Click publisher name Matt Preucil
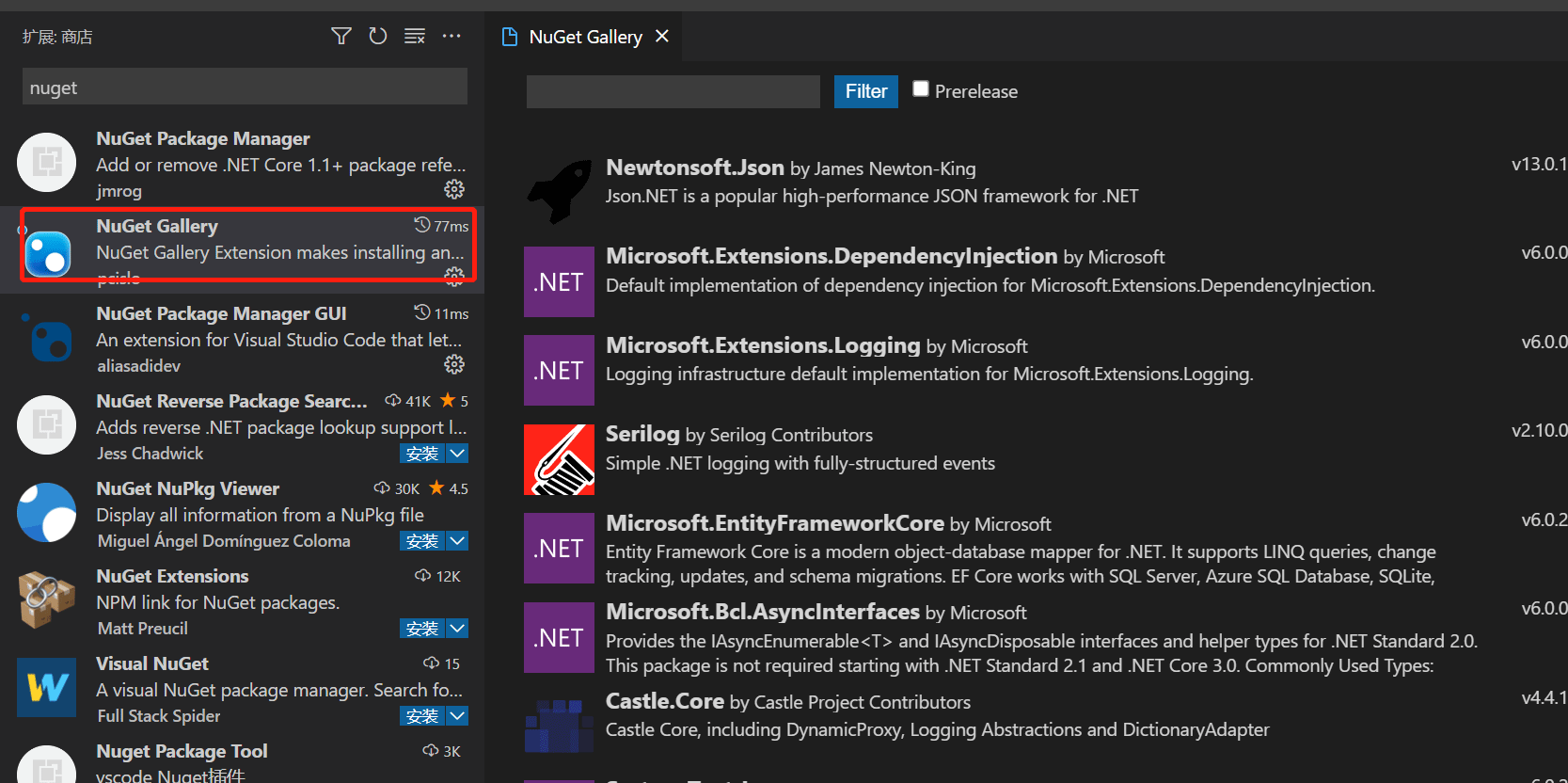The image size is (1568, 783). pos(142,629)
